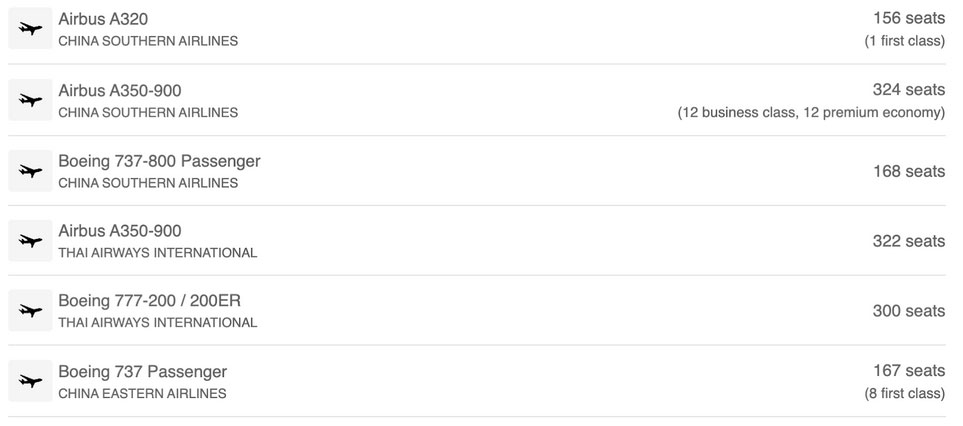Click the plane icon beside Airbus A320
This screenshot has width=963, height=426.
click(30, 28)
